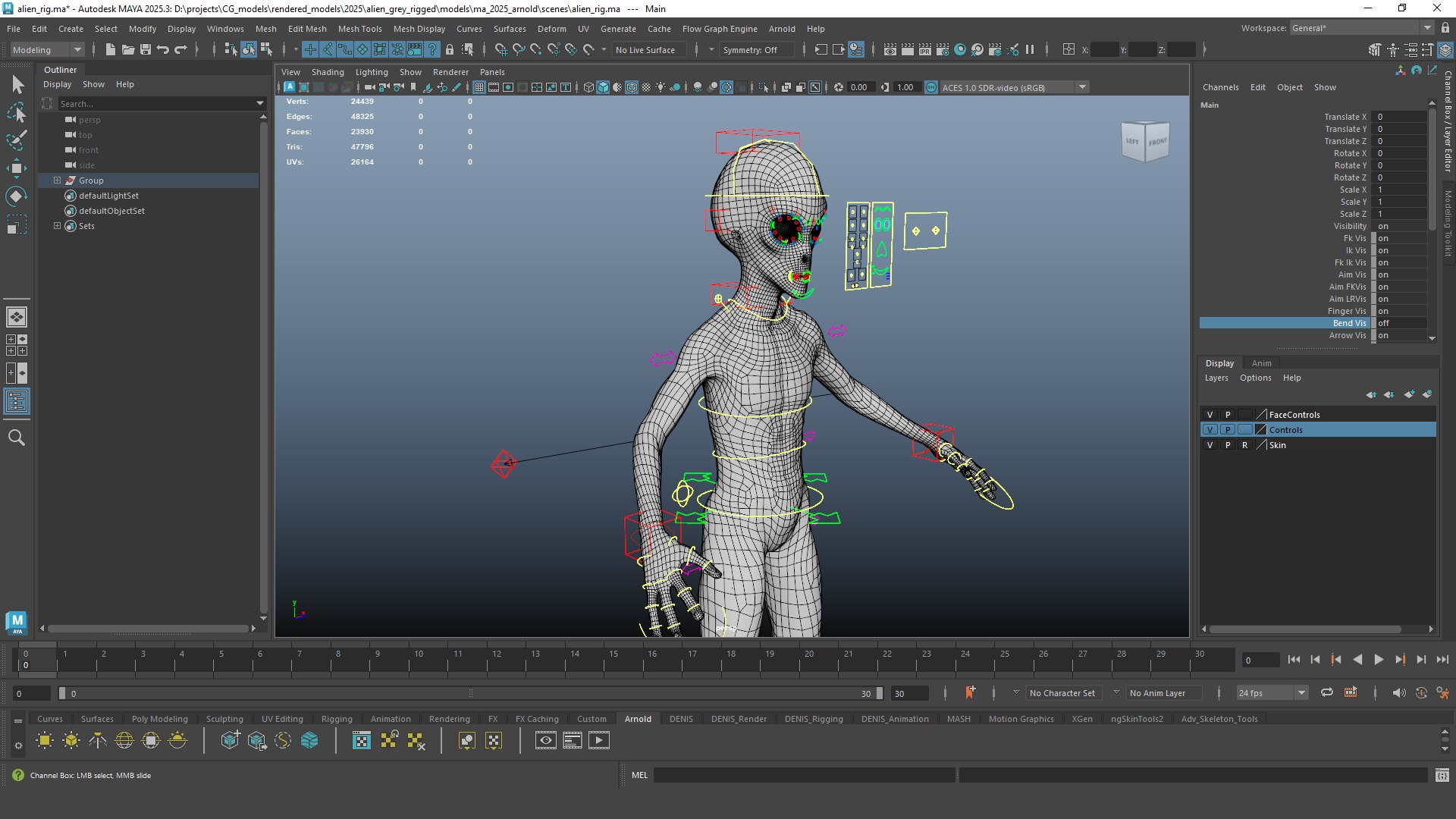Play animation backwards
This screenshot has height=819, width=1456.
click(1357, 660)
